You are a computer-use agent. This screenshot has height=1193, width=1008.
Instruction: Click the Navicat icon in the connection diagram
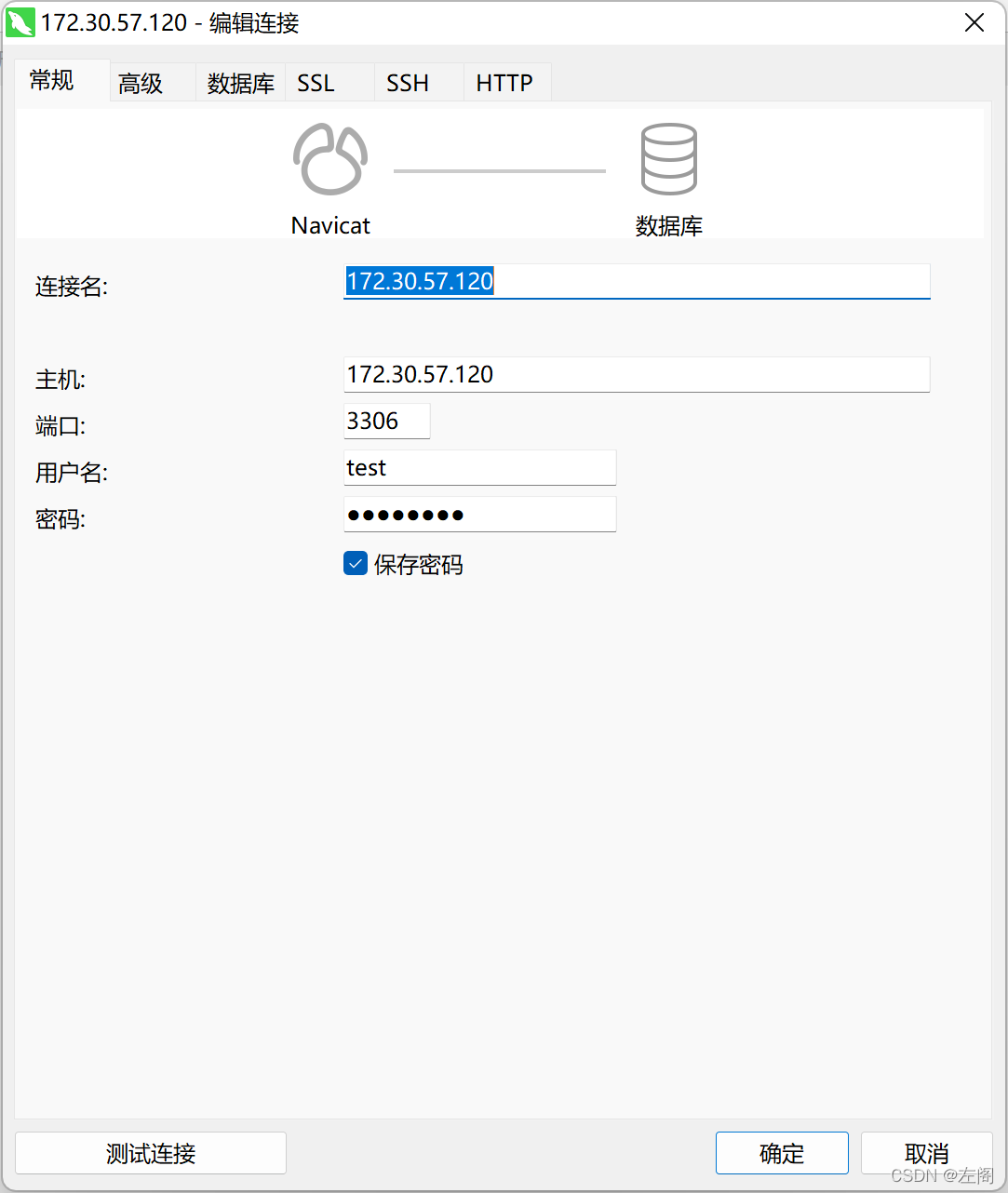(329, 158)
